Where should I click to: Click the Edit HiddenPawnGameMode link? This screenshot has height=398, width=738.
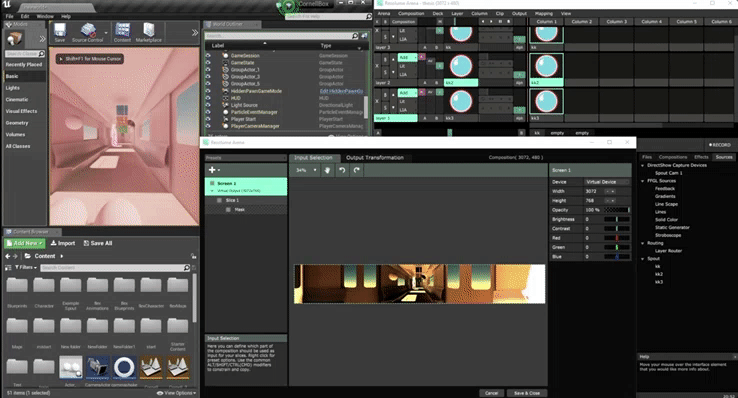tap(342, 91)
